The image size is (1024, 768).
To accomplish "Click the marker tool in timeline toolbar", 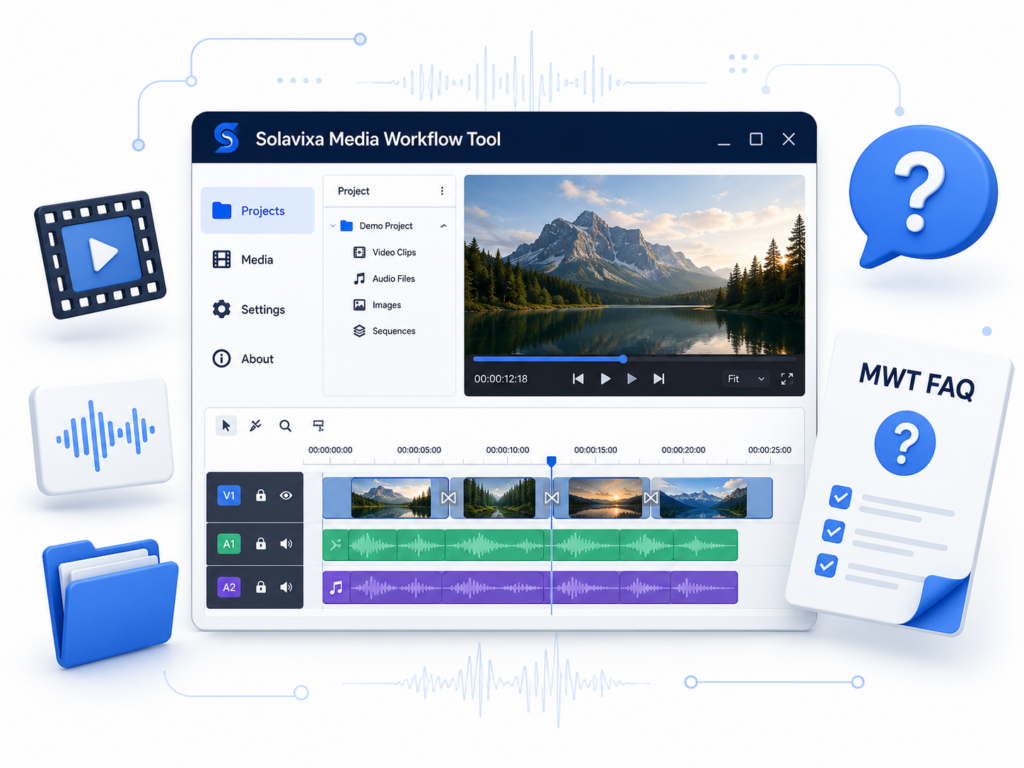I will point(318,426).
